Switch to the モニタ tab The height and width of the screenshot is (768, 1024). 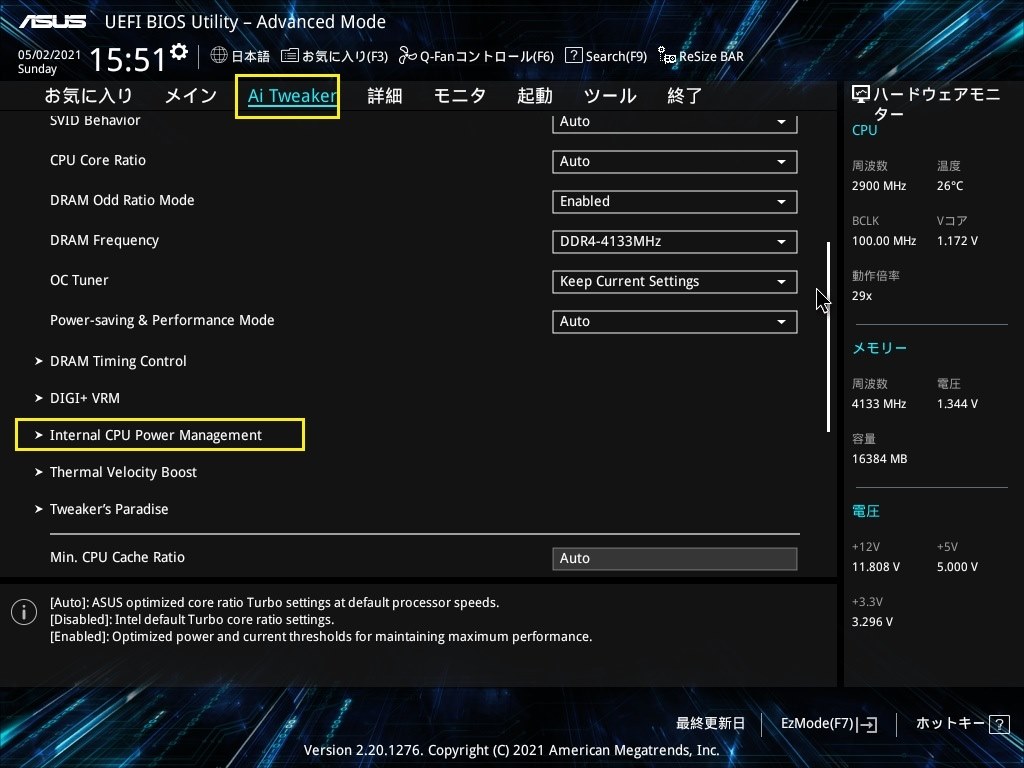[459, 95]
